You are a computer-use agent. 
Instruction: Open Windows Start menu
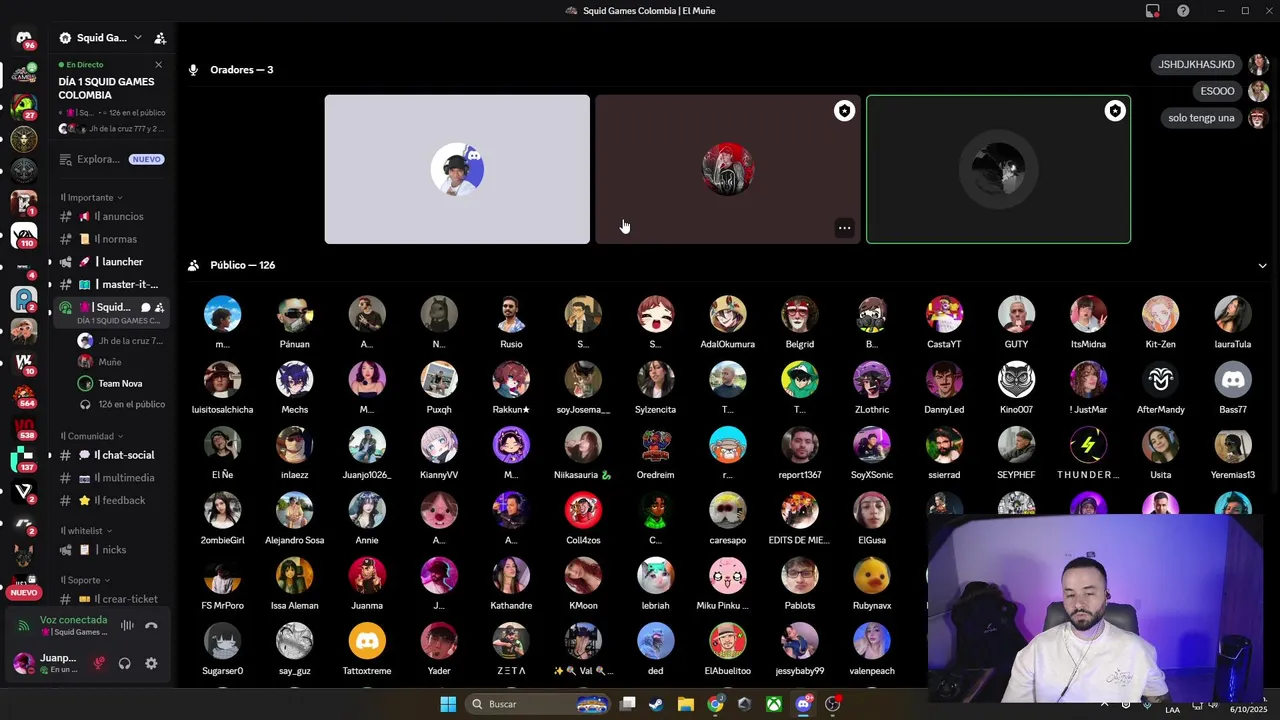(448, 704)
